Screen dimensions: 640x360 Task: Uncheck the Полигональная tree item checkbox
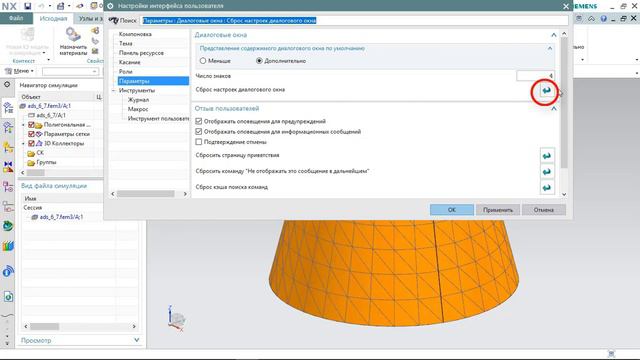[31, 124]
